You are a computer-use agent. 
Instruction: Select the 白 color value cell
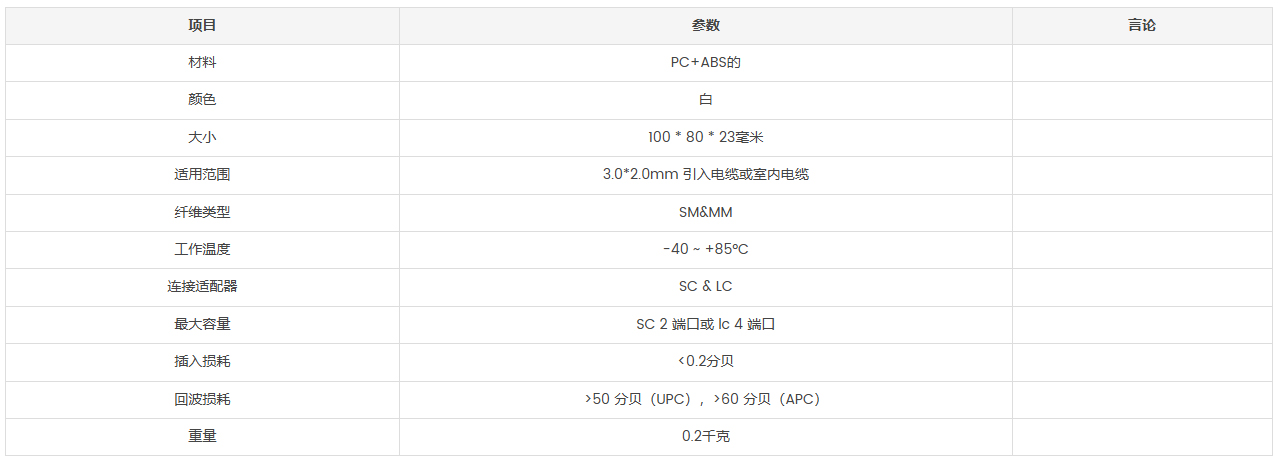point(706,100)
